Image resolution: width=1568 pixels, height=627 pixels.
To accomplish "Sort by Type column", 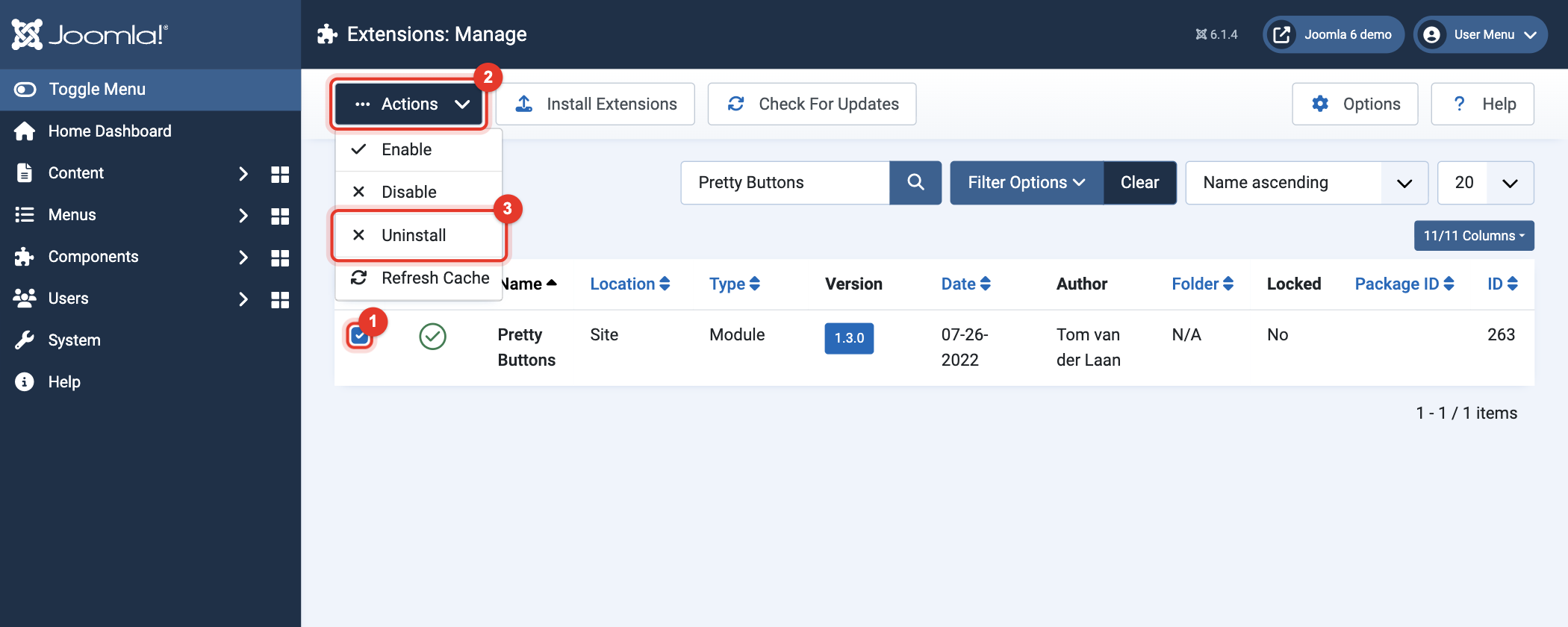I will tap(735, 284).
